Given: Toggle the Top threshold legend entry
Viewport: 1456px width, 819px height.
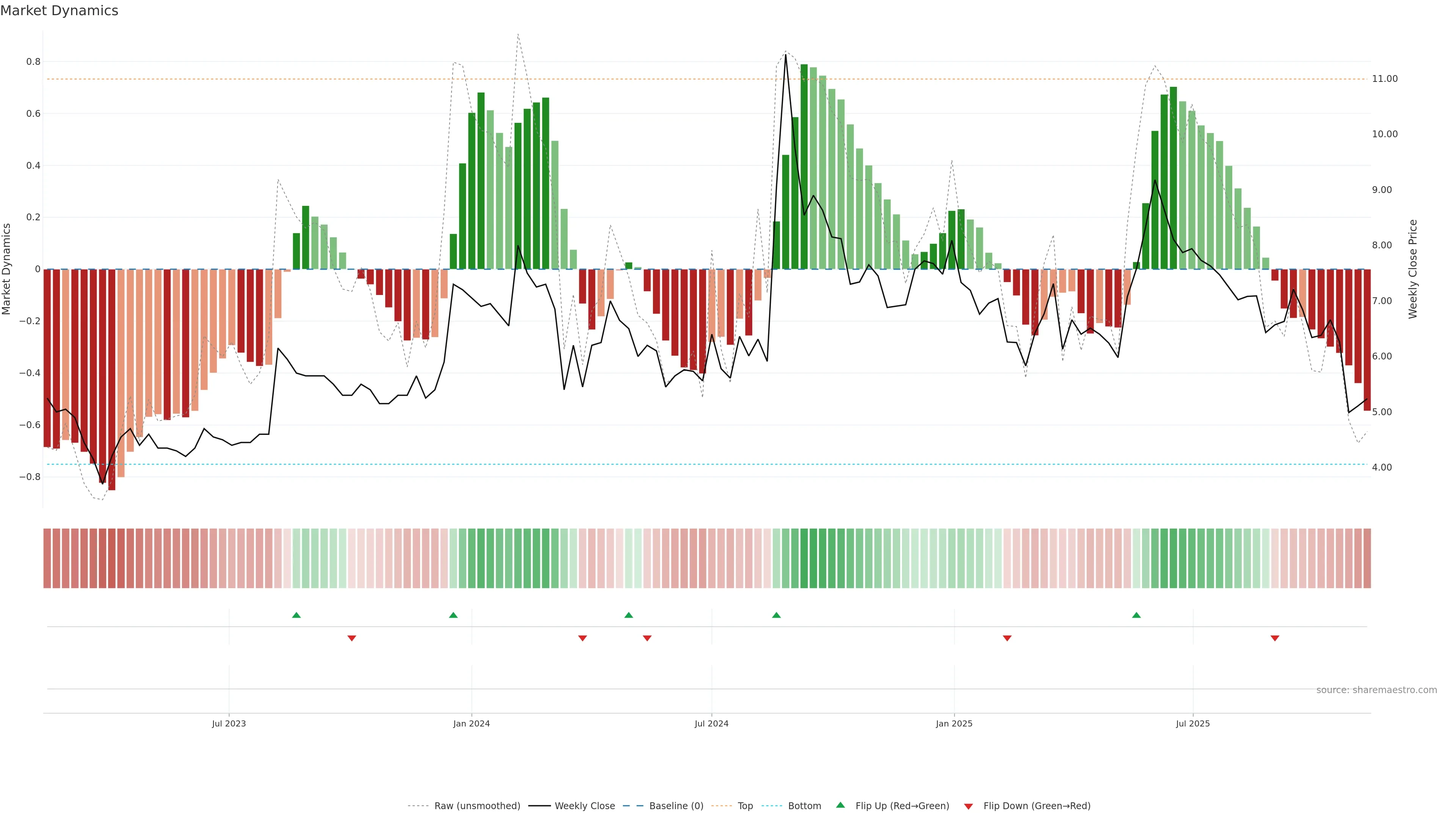Looking at the screenshot, I should [745, 806].
